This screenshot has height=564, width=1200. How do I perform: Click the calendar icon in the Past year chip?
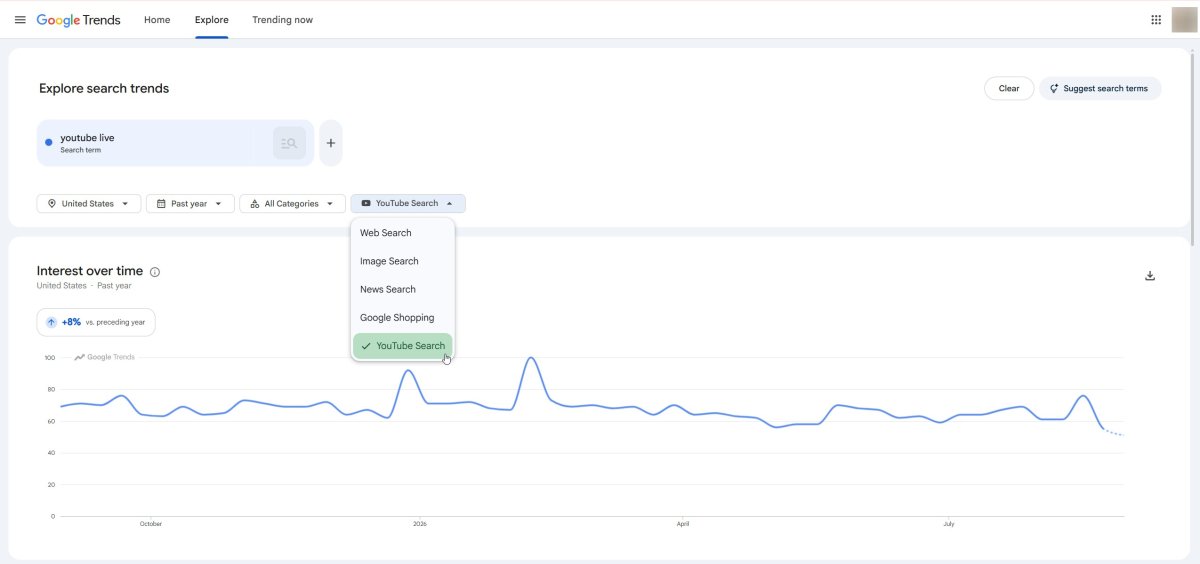[161, 204]
